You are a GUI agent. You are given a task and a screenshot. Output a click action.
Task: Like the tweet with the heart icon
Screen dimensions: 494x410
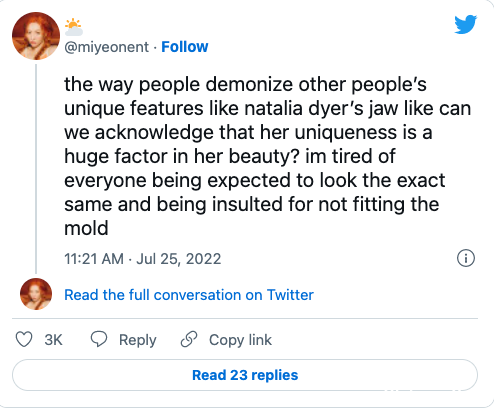click(24, 339)
